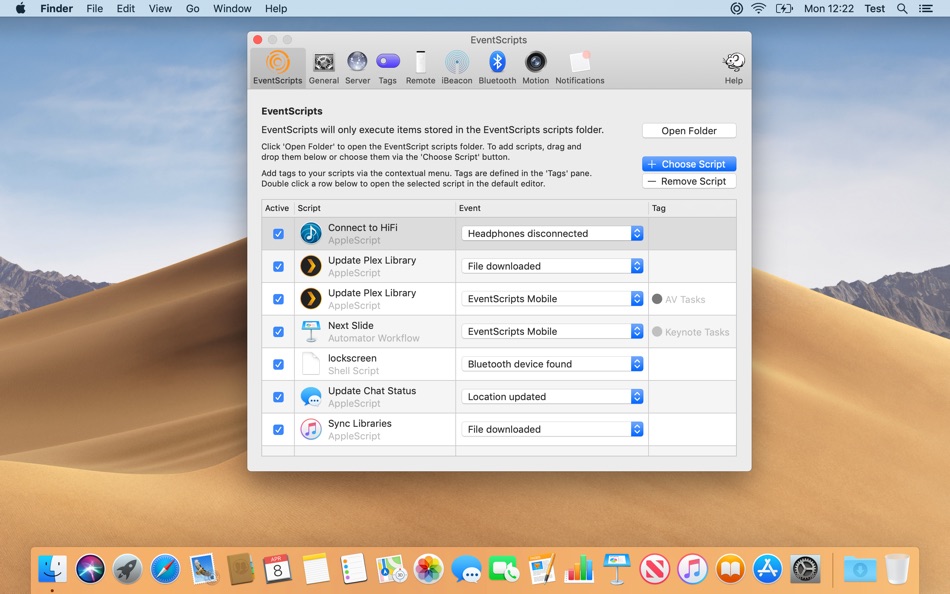950x594 pixels.
Task: Open EventScripts Help
Action: [x=733, y=67]
